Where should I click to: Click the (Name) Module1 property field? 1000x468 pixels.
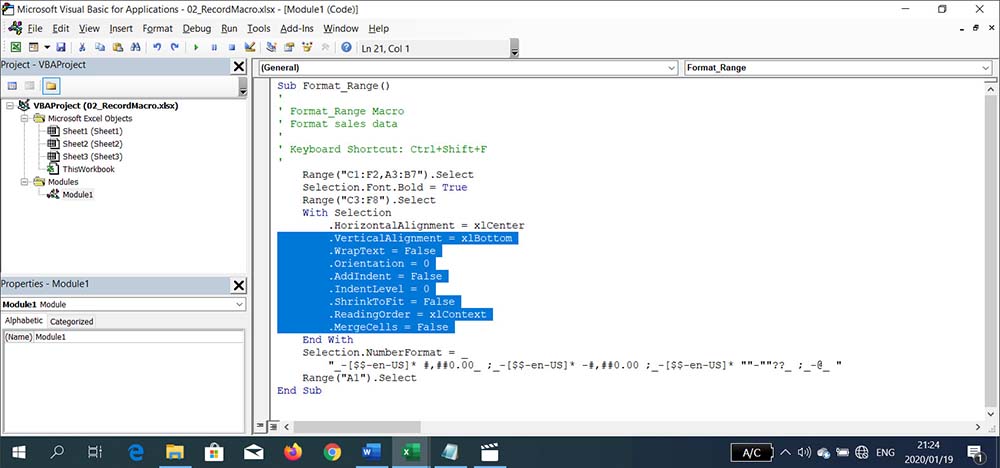pyautogui.click(x=123, y=337)
